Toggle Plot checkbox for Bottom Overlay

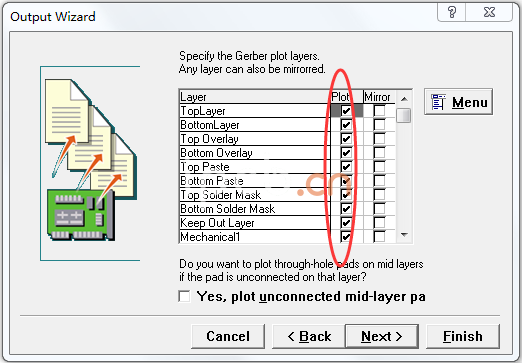[346, 153]
